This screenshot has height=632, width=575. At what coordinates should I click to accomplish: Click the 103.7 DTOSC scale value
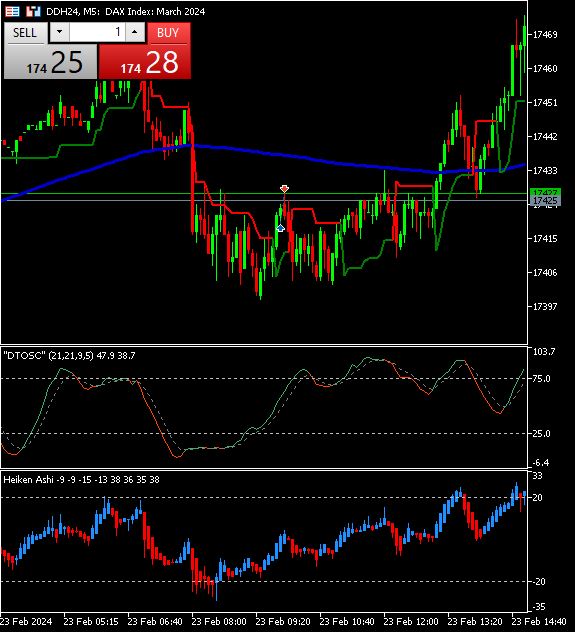click(544, 352)
